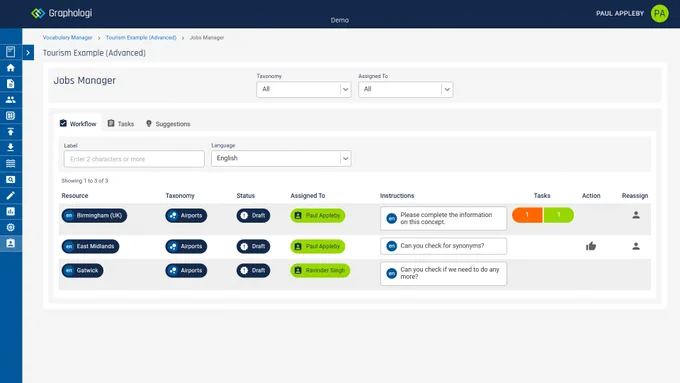This screenshot has width=680, height=383.
Task: Open the jobs badge sidebar icon
Action: point(10,243)
